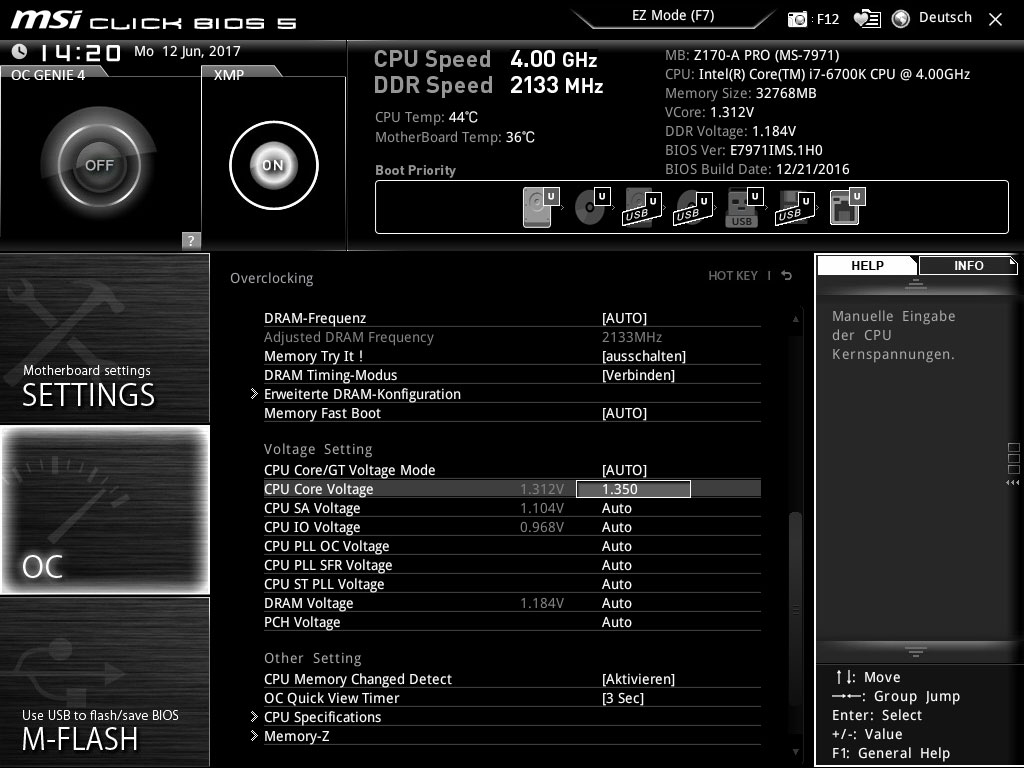Viewport: 1024px width, 768px height.
Task: Click the globe language icon
Action: click(901, 19)
